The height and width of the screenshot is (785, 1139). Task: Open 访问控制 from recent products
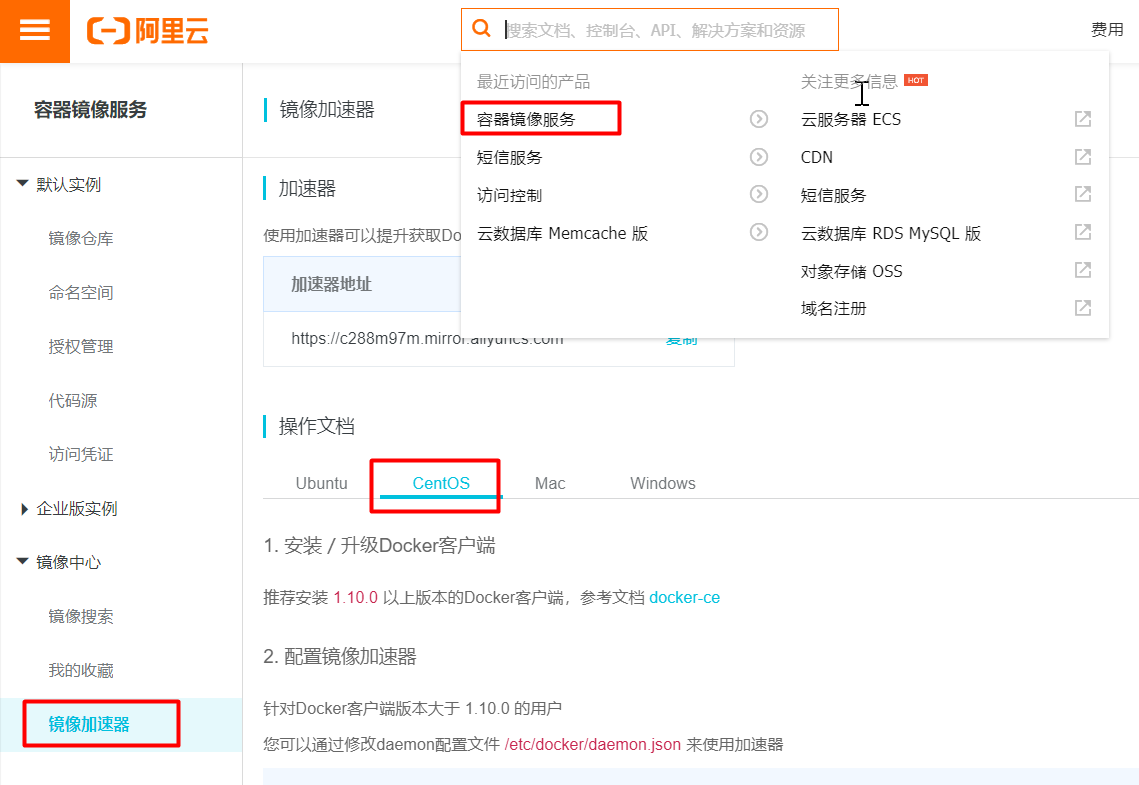[x=509, y=195]
